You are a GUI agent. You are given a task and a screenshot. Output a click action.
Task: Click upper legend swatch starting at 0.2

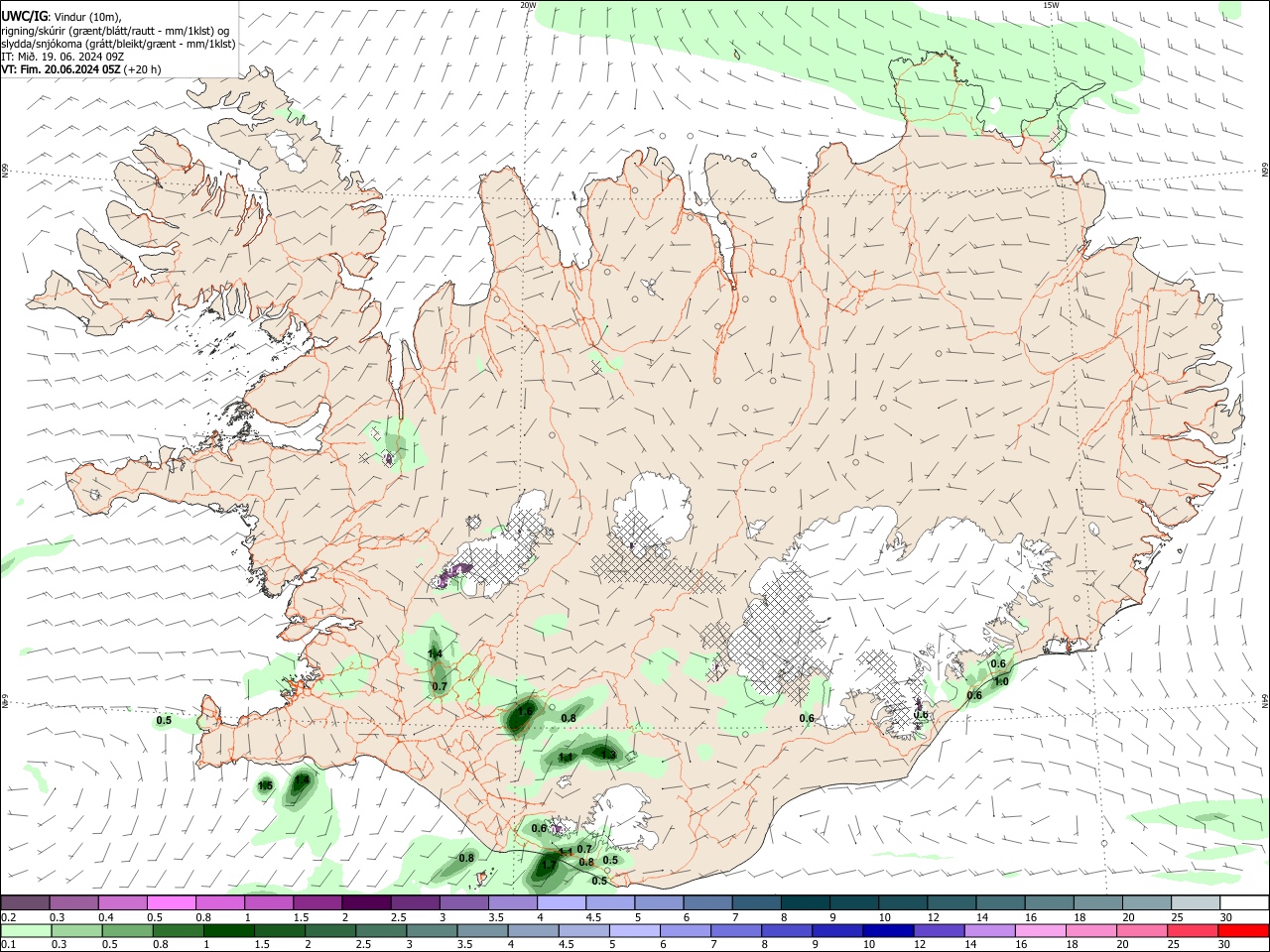26,902
